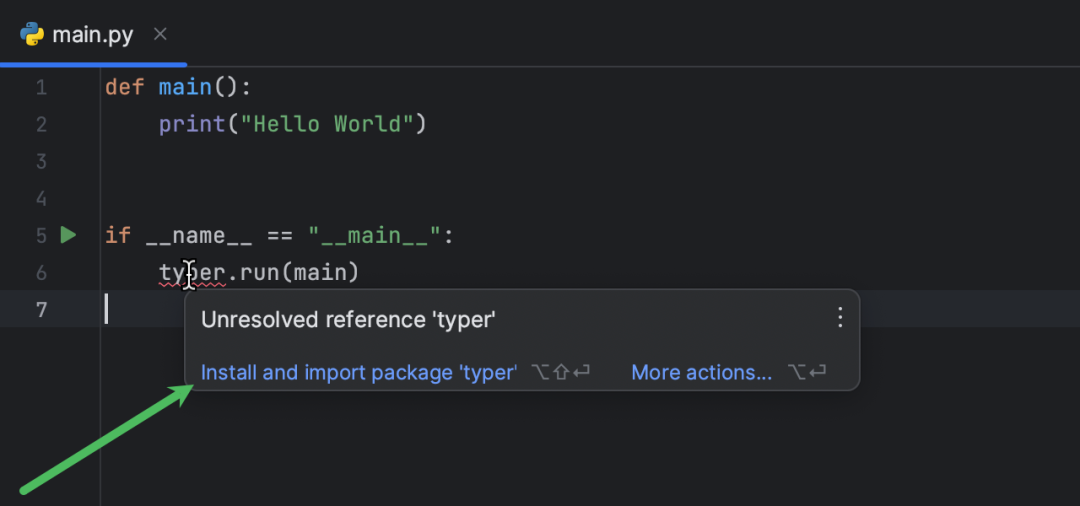The image size is (1080, 506).
Task: Place cursor on 'def' keyword in line 1
Action: 125,87
